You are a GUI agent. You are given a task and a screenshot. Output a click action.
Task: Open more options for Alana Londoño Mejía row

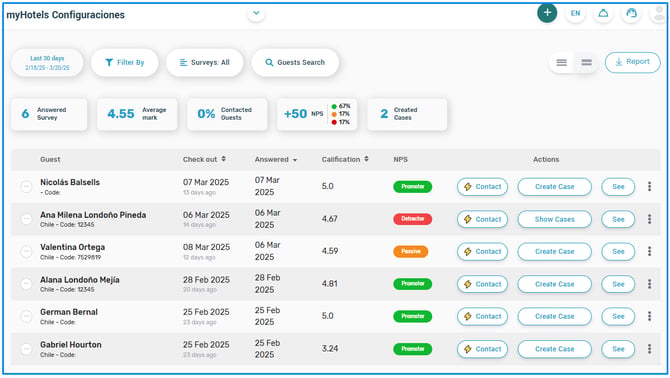649,284
